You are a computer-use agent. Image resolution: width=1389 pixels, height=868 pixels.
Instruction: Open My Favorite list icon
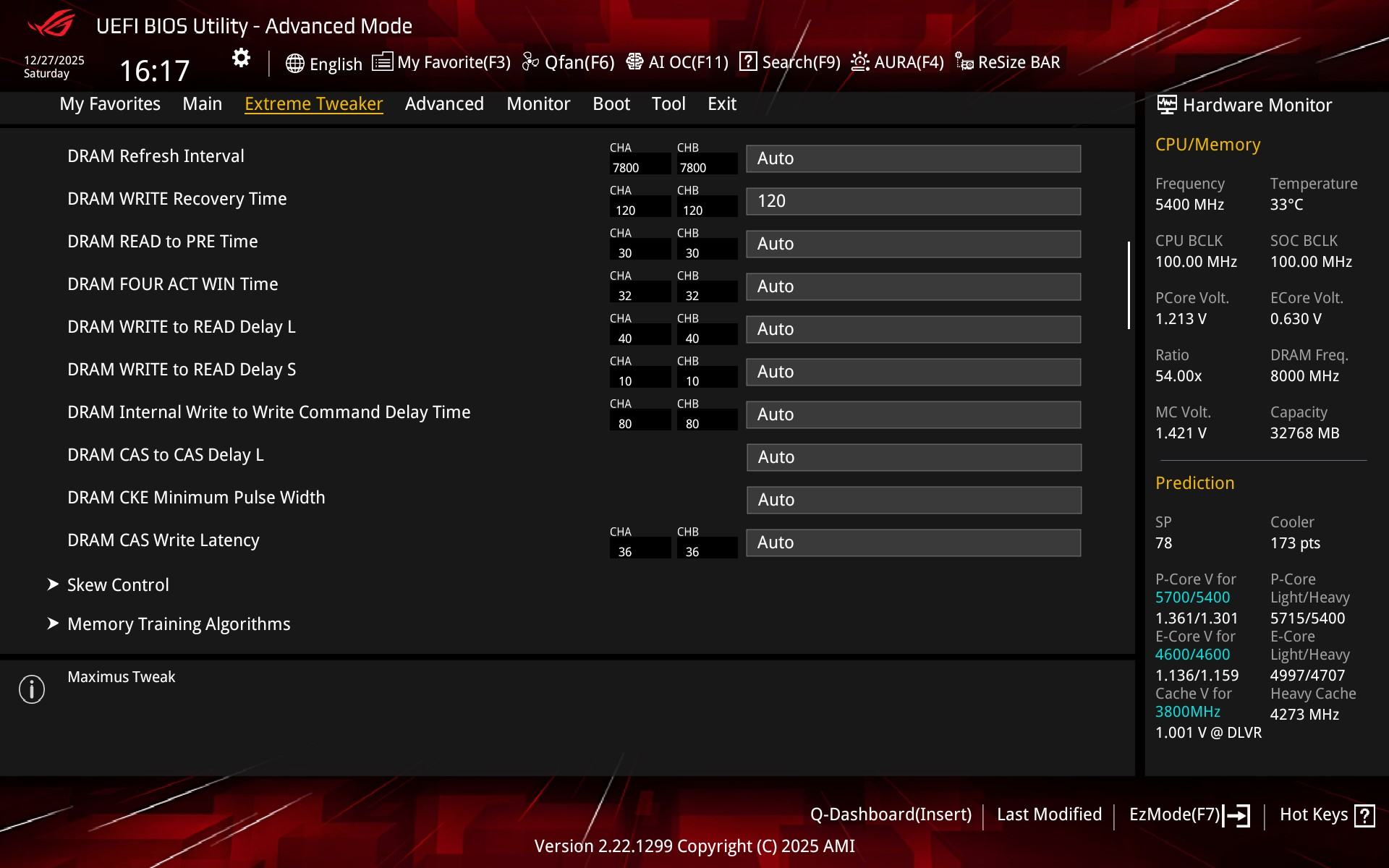[382, 61]
